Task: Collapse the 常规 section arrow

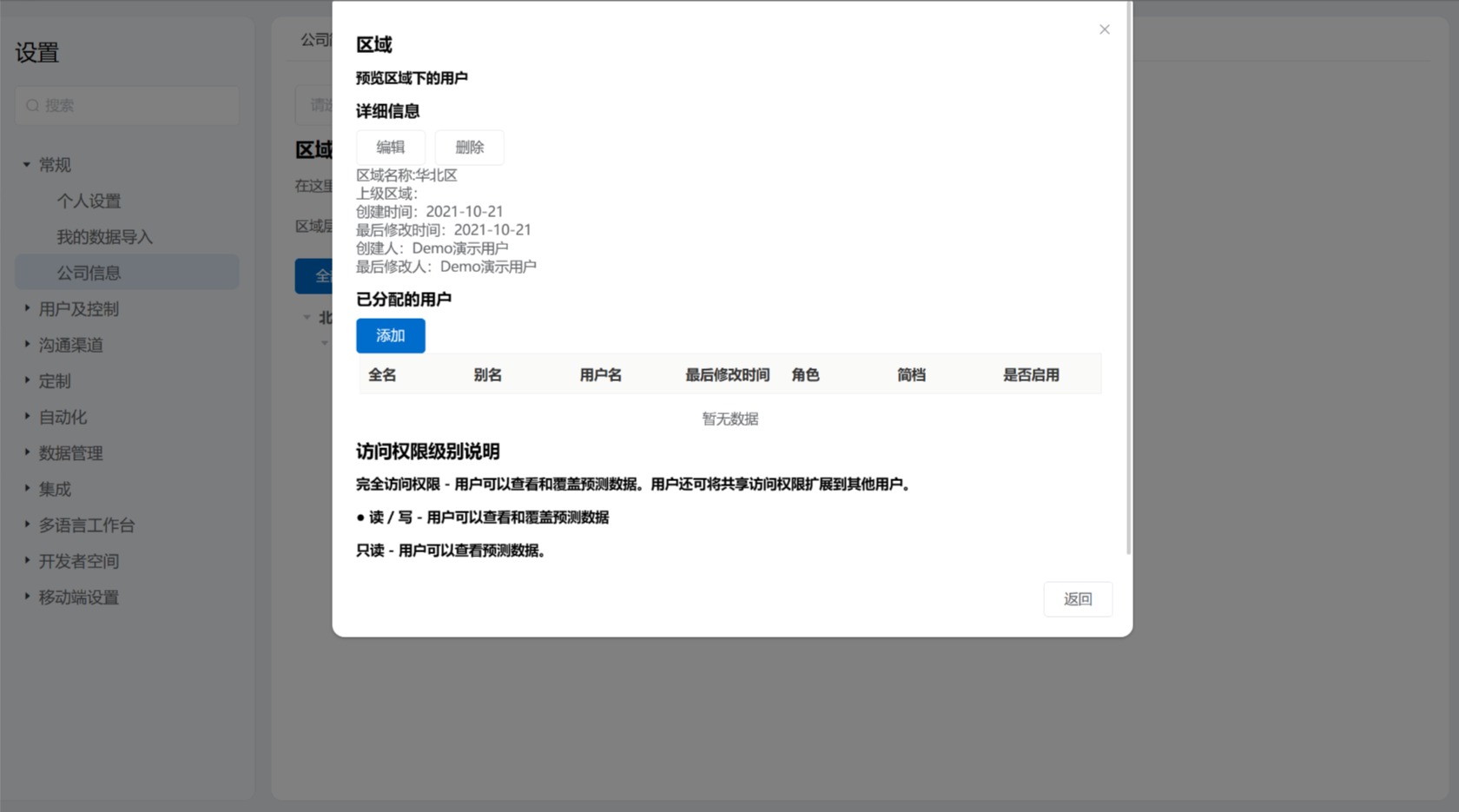Action: click(27, 164)
